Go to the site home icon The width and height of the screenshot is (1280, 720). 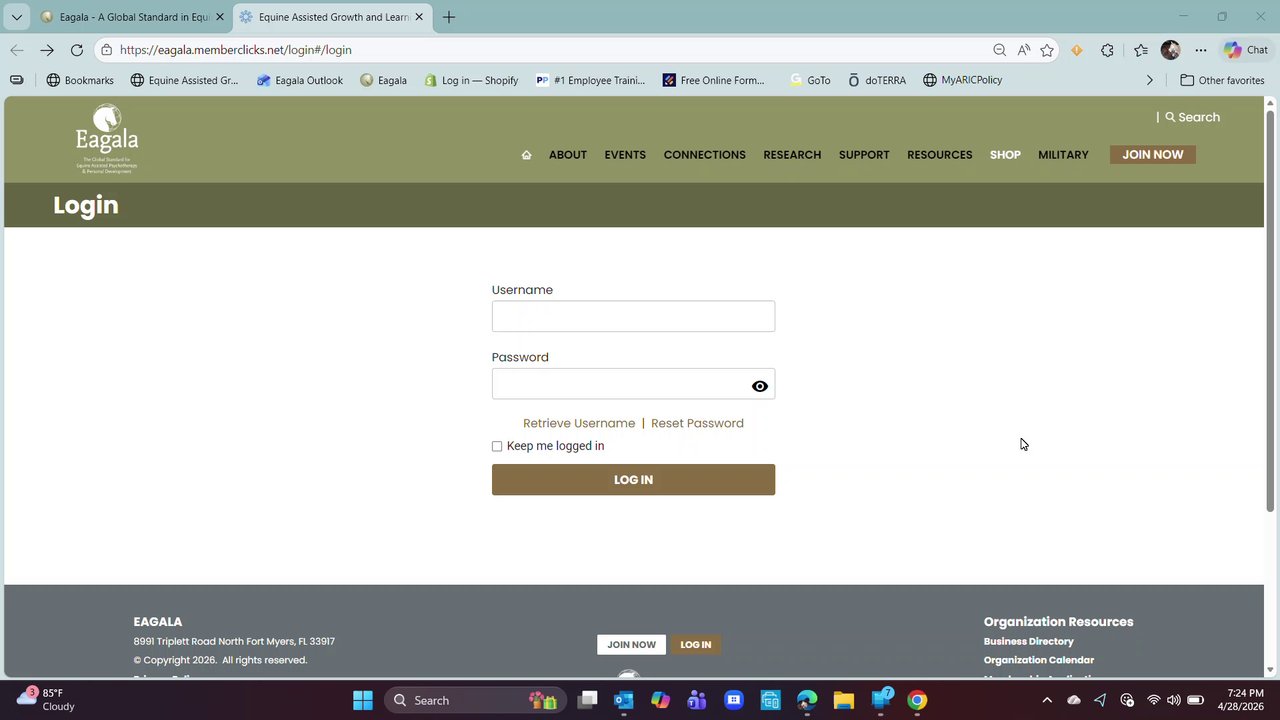526,155
